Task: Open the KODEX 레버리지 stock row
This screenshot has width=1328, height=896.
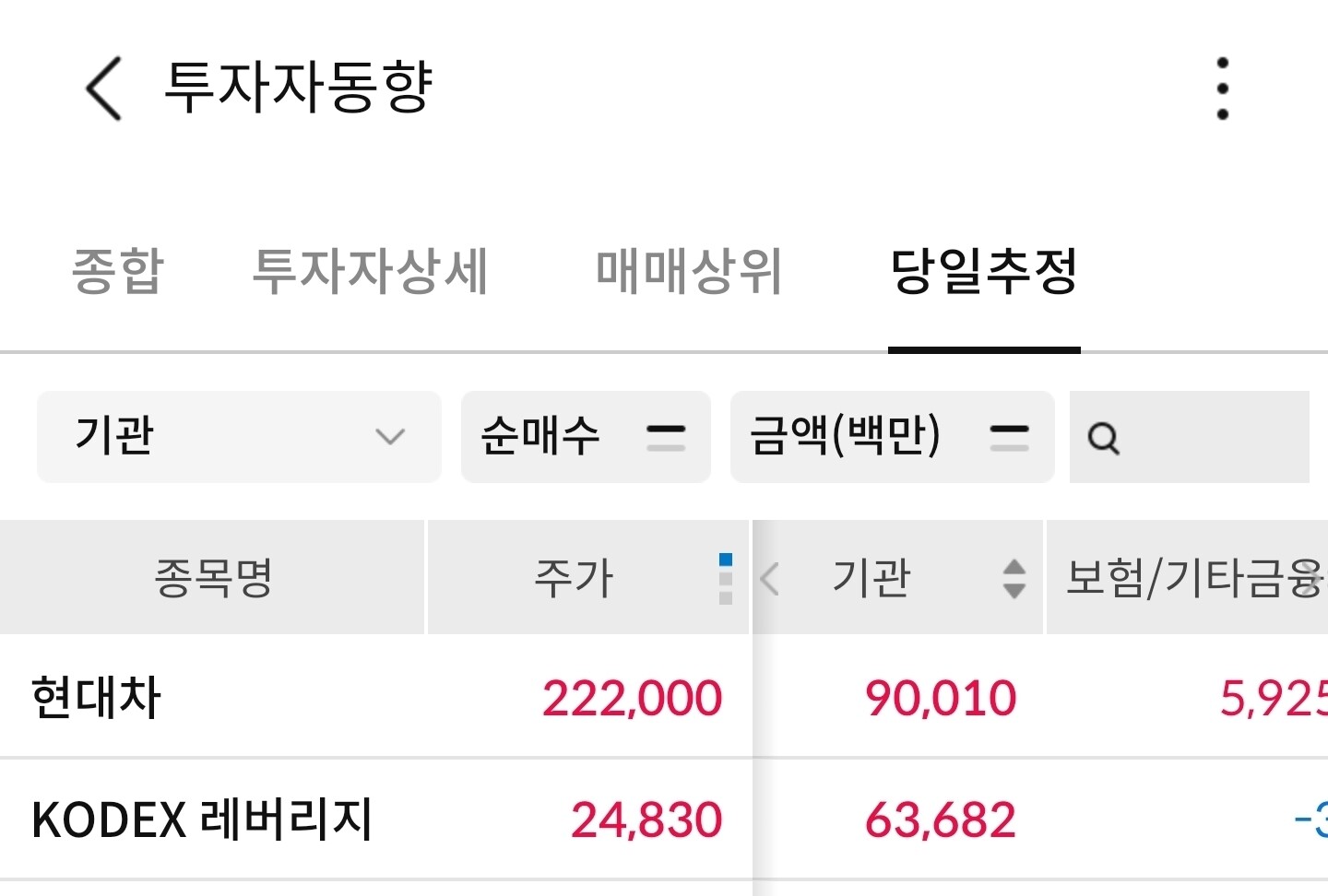Action: point(664,819)
